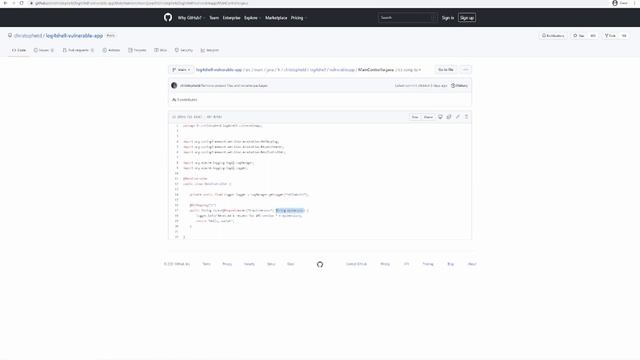Click the delete file trash icon

467,117
